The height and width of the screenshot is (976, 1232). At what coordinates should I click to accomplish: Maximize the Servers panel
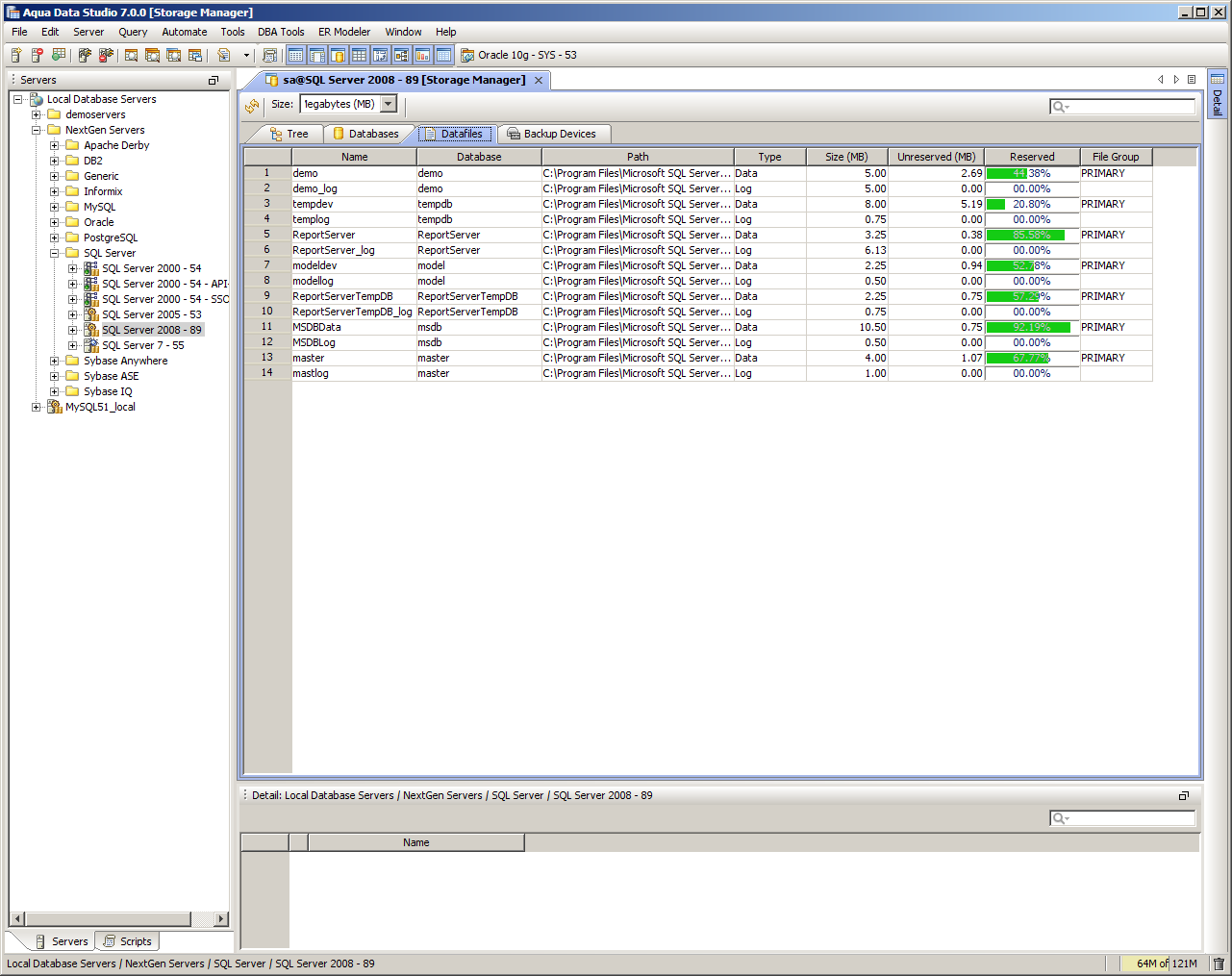(x=214, y=80)
